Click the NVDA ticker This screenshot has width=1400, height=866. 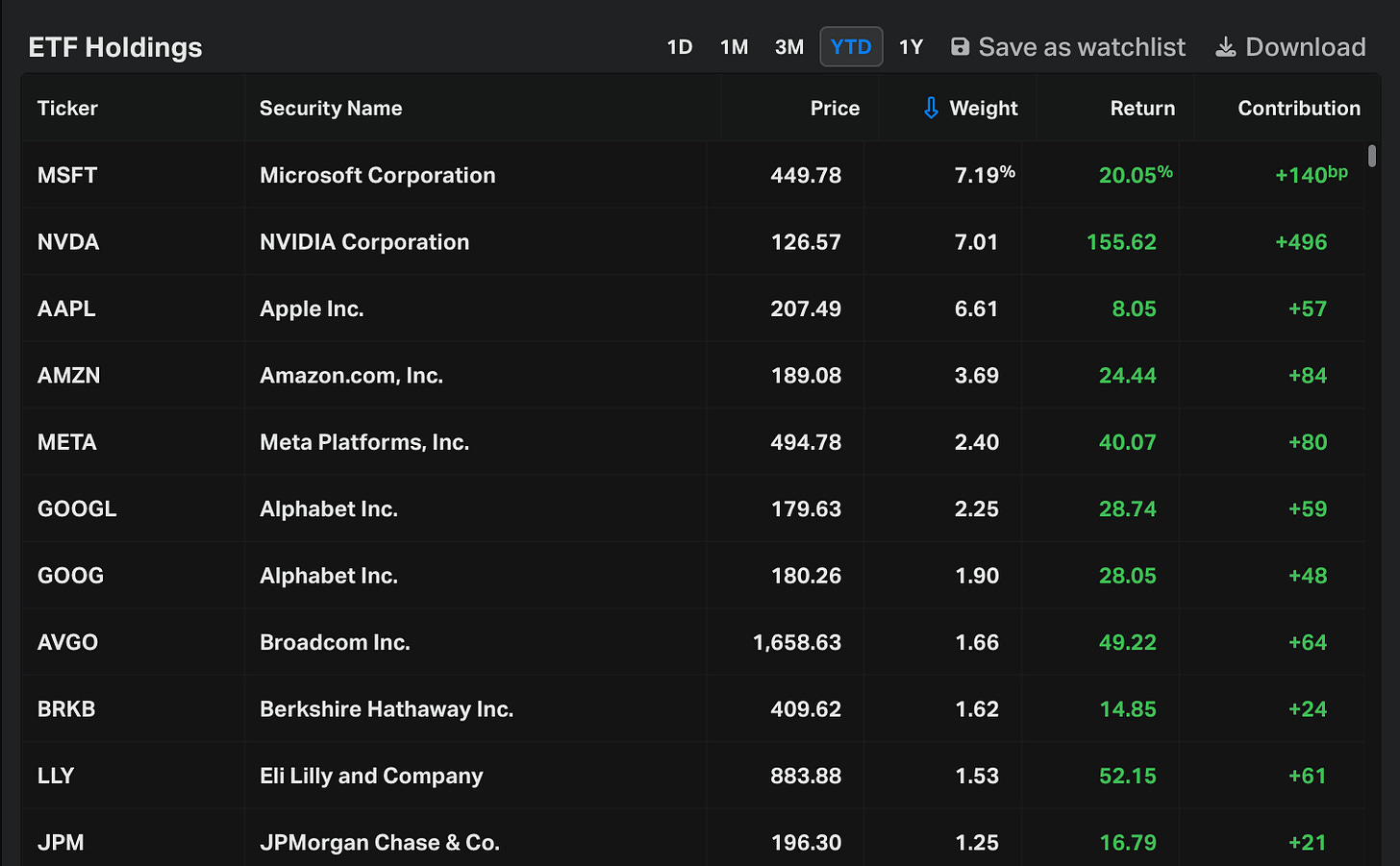[68, 242]
